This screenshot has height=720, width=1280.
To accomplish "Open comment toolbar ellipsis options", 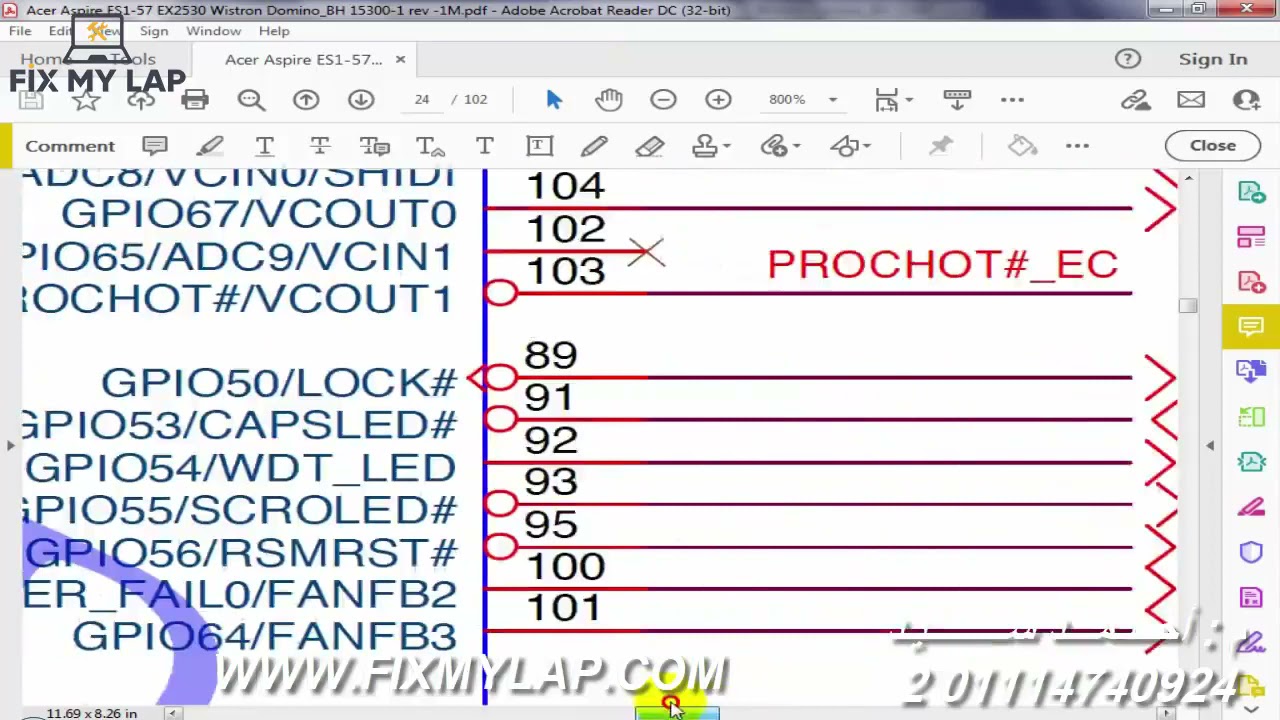I will 1077,146.
